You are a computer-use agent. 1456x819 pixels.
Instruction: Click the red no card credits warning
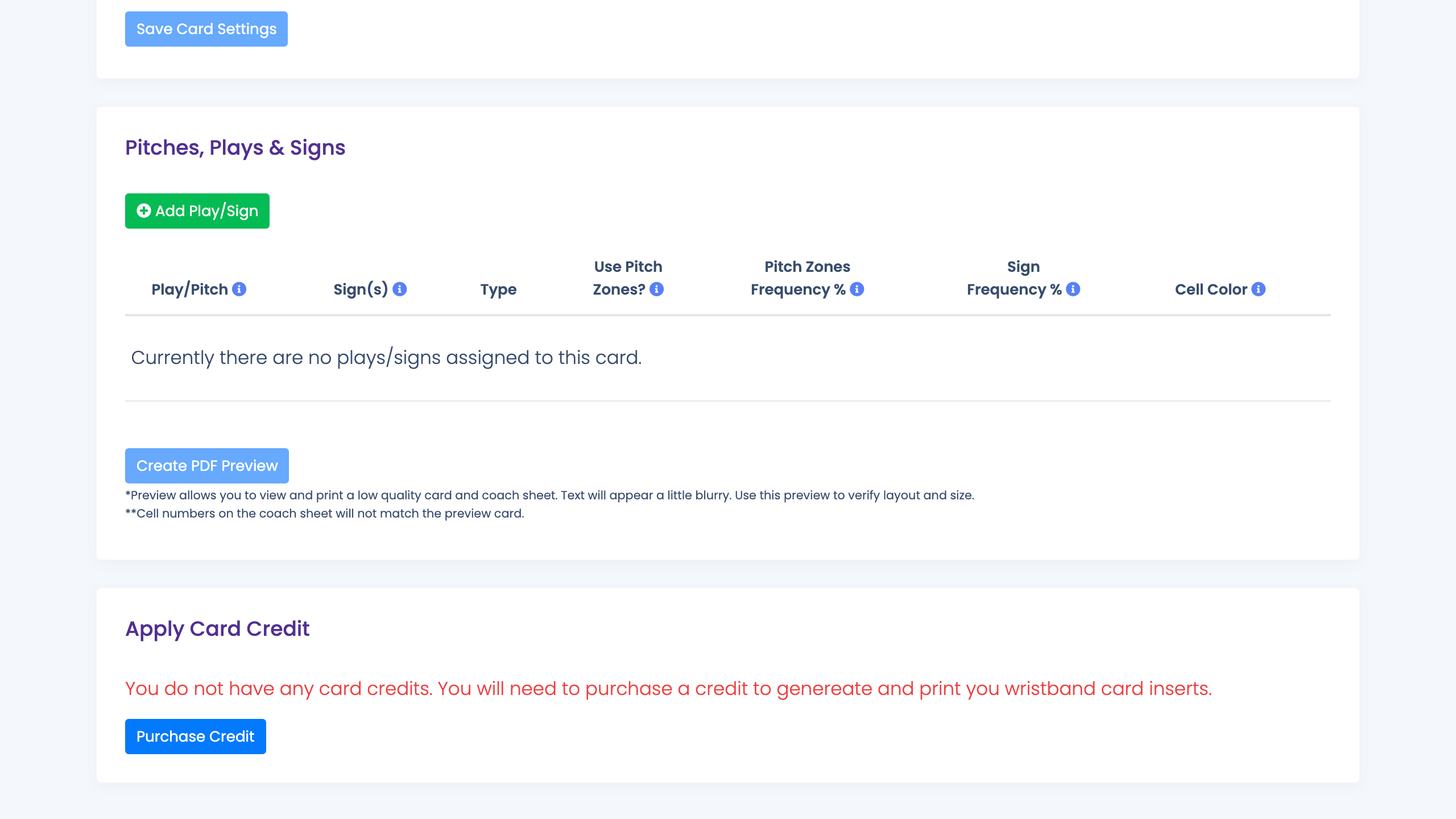[x=668, y=689]
